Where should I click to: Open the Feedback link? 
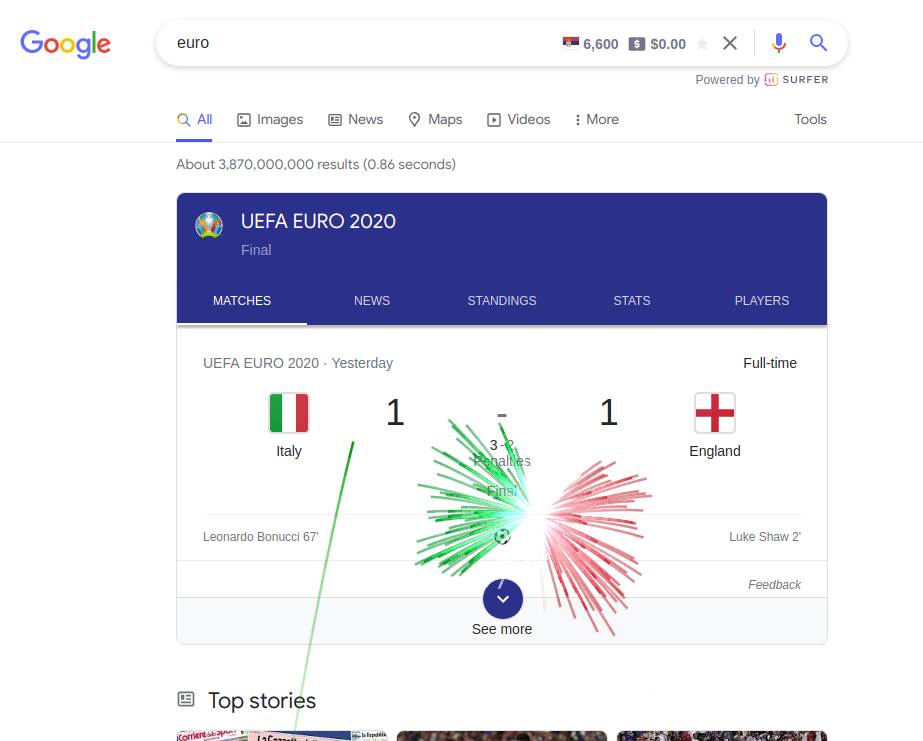(x=774, y=584)
